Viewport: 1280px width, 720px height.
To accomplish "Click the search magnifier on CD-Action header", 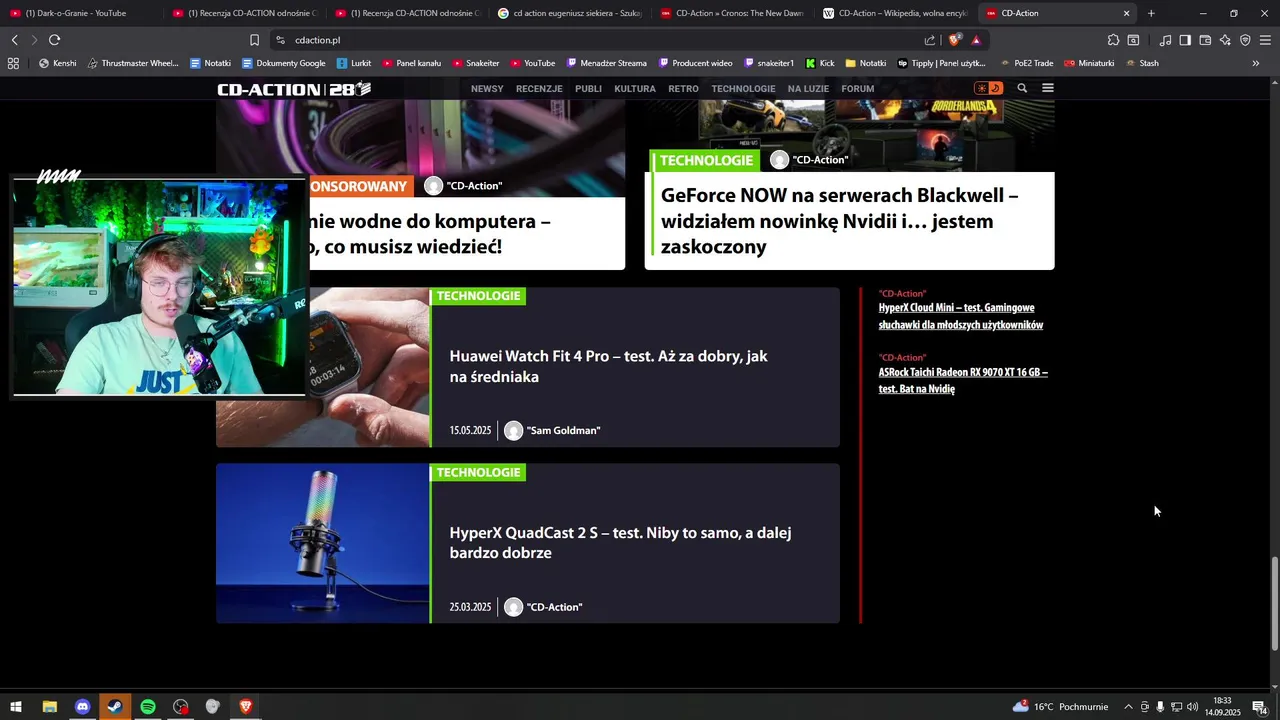I will (1022, 88).
